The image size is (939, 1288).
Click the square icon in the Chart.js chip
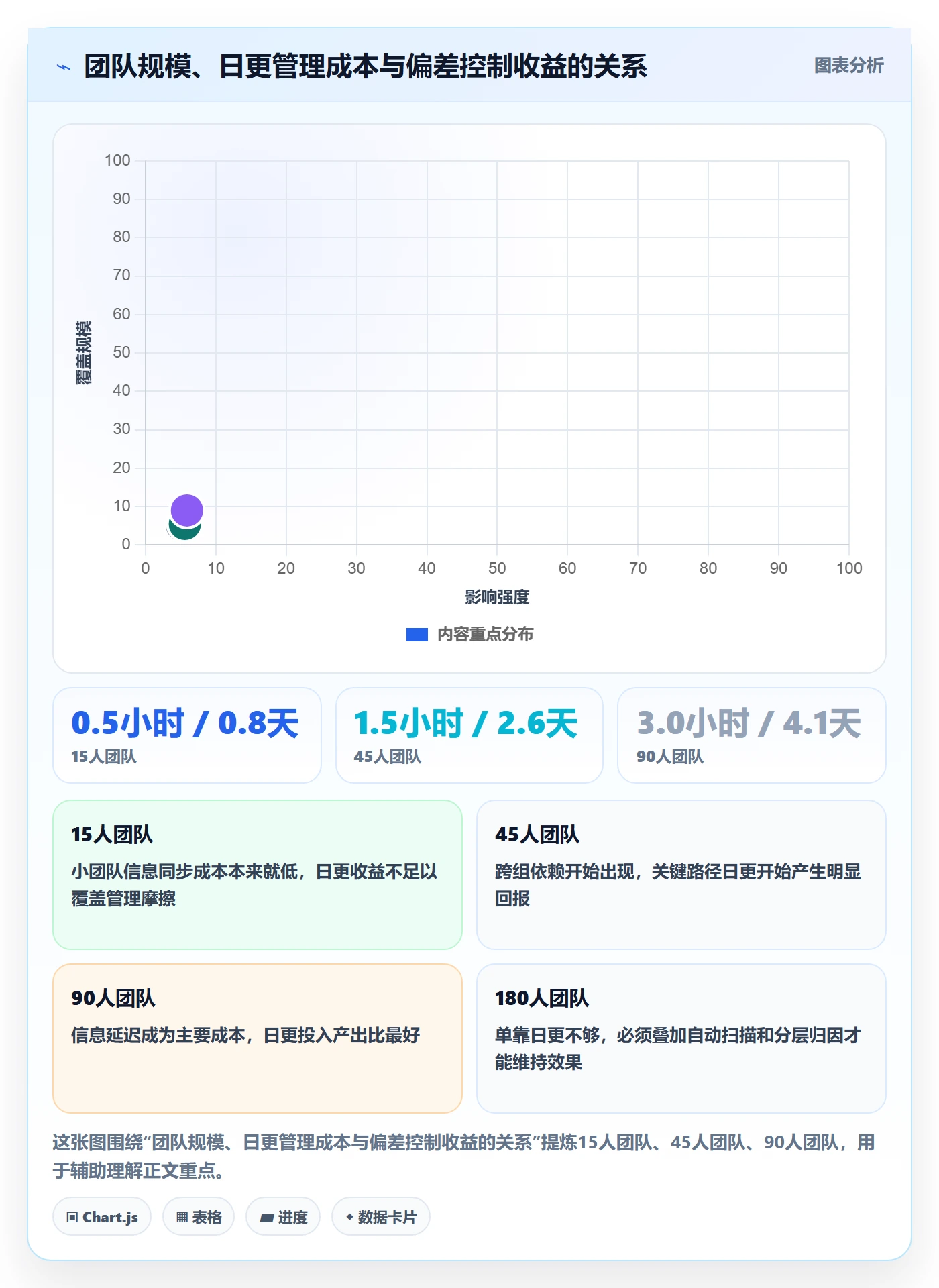point(72,1218)
